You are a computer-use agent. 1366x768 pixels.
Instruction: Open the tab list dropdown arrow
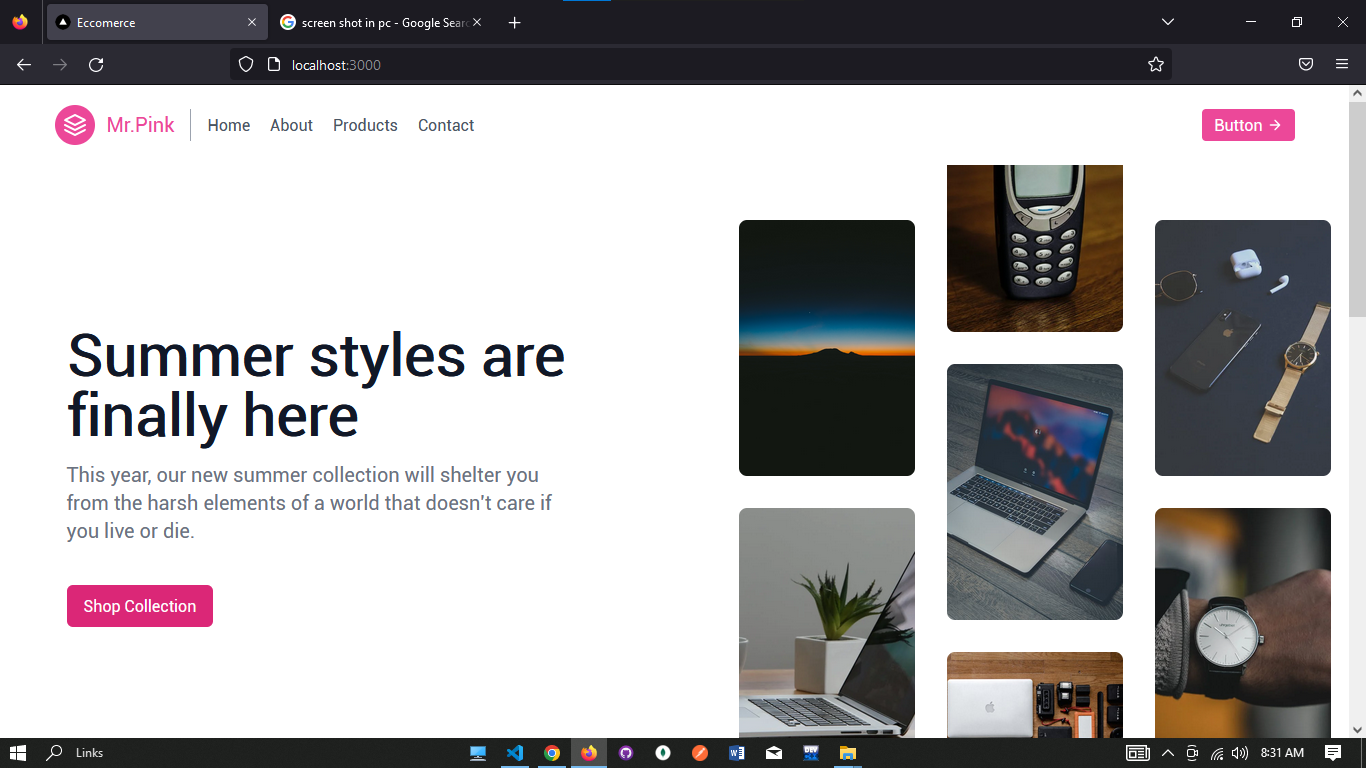point(1167,21)
